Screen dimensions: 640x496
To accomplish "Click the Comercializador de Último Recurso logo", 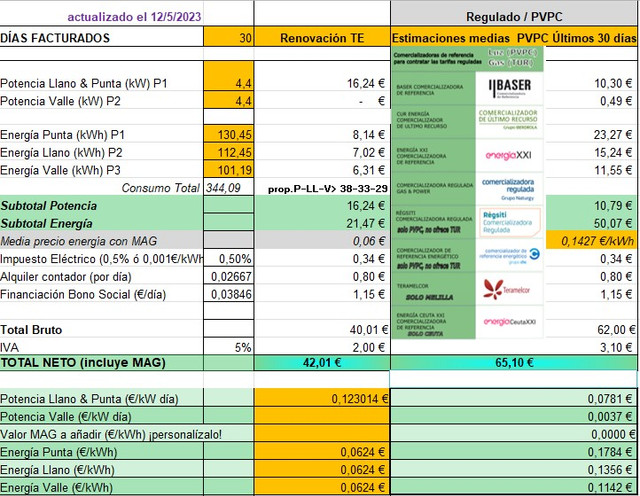I will coord(509,122).
